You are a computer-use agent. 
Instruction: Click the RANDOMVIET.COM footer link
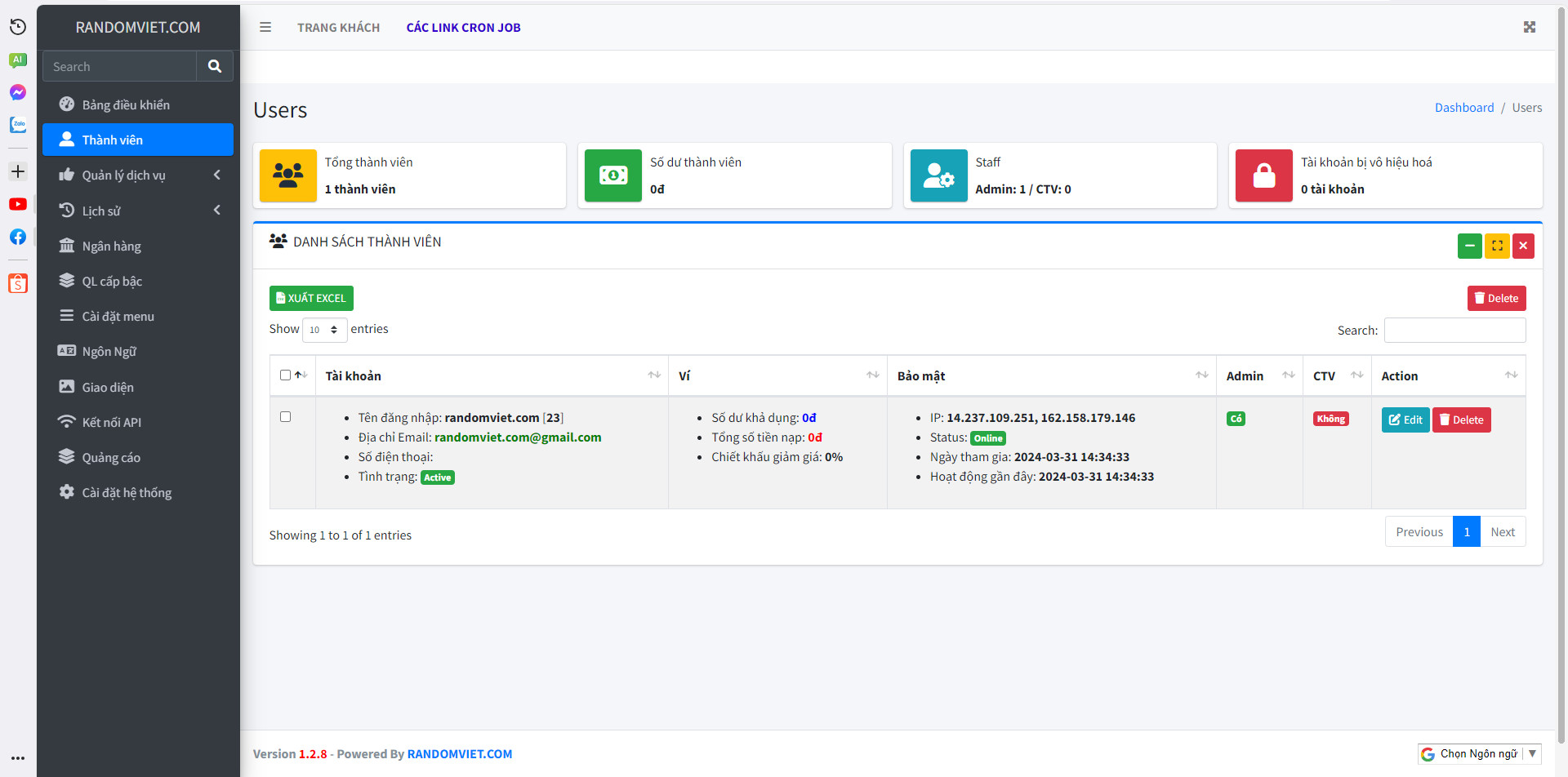tap(460, 754)
